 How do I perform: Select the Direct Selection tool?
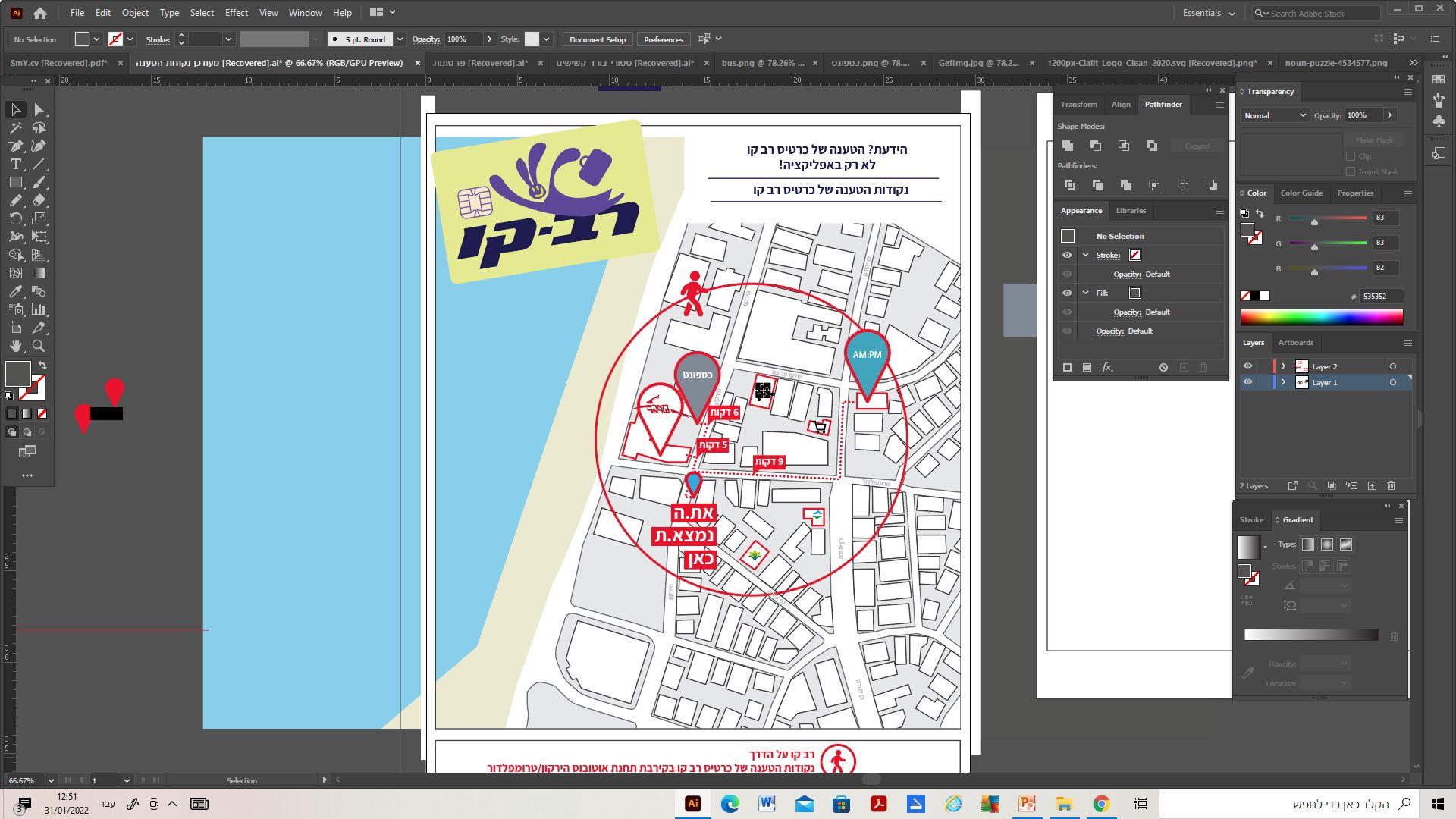[x=39, y=110]
